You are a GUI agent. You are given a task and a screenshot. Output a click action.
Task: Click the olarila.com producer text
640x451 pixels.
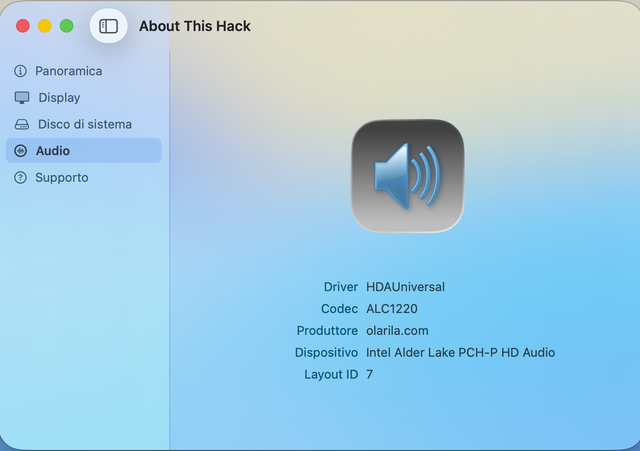tap(397, 331)
